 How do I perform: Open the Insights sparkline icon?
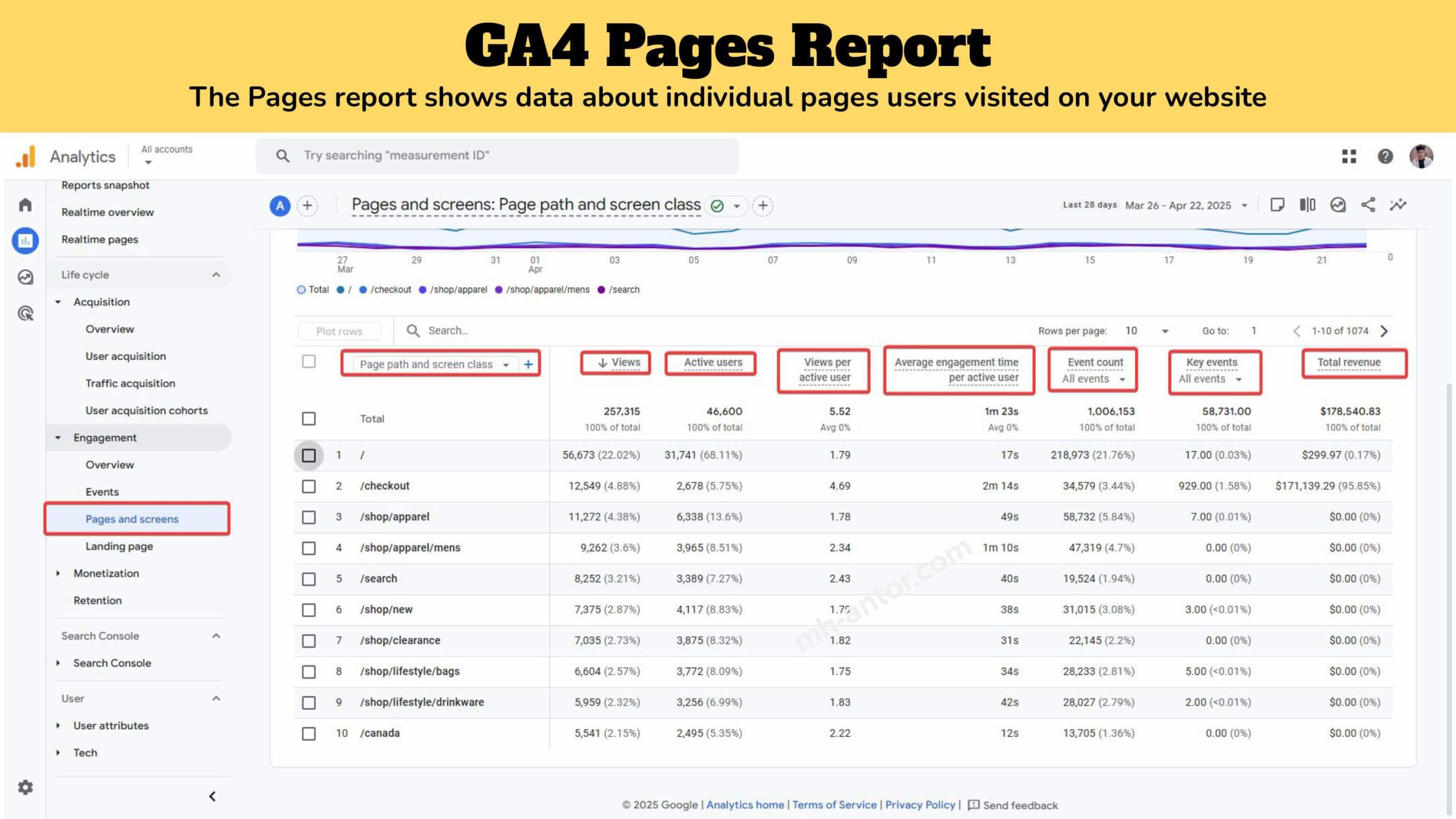(1398, 205)
